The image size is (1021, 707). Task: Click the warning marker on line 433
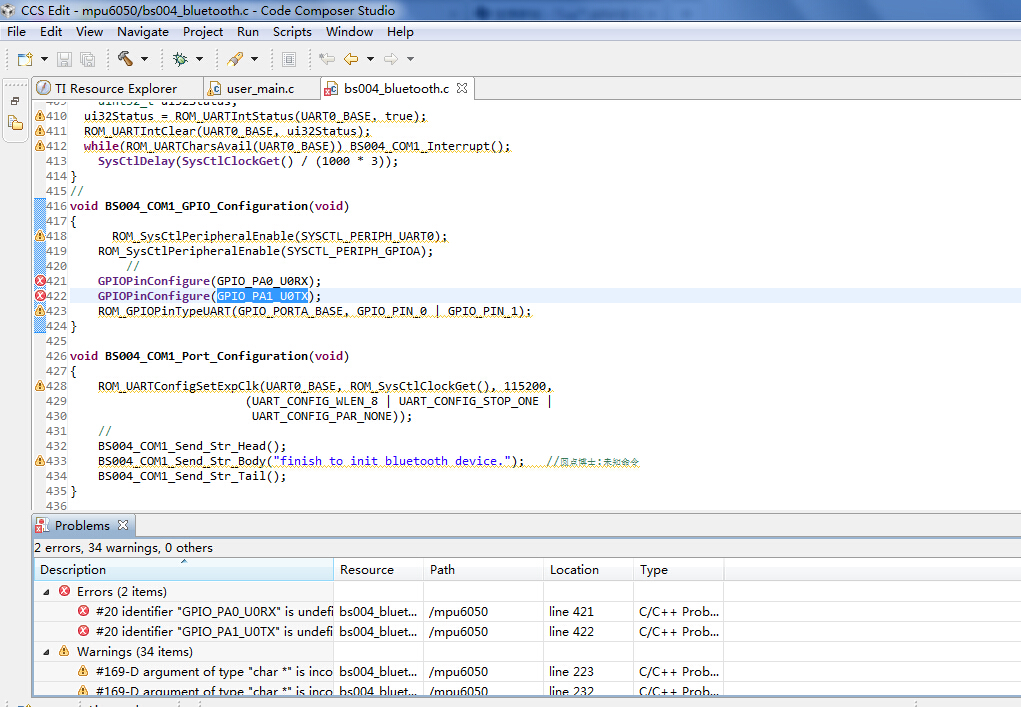tap(40, 461)
